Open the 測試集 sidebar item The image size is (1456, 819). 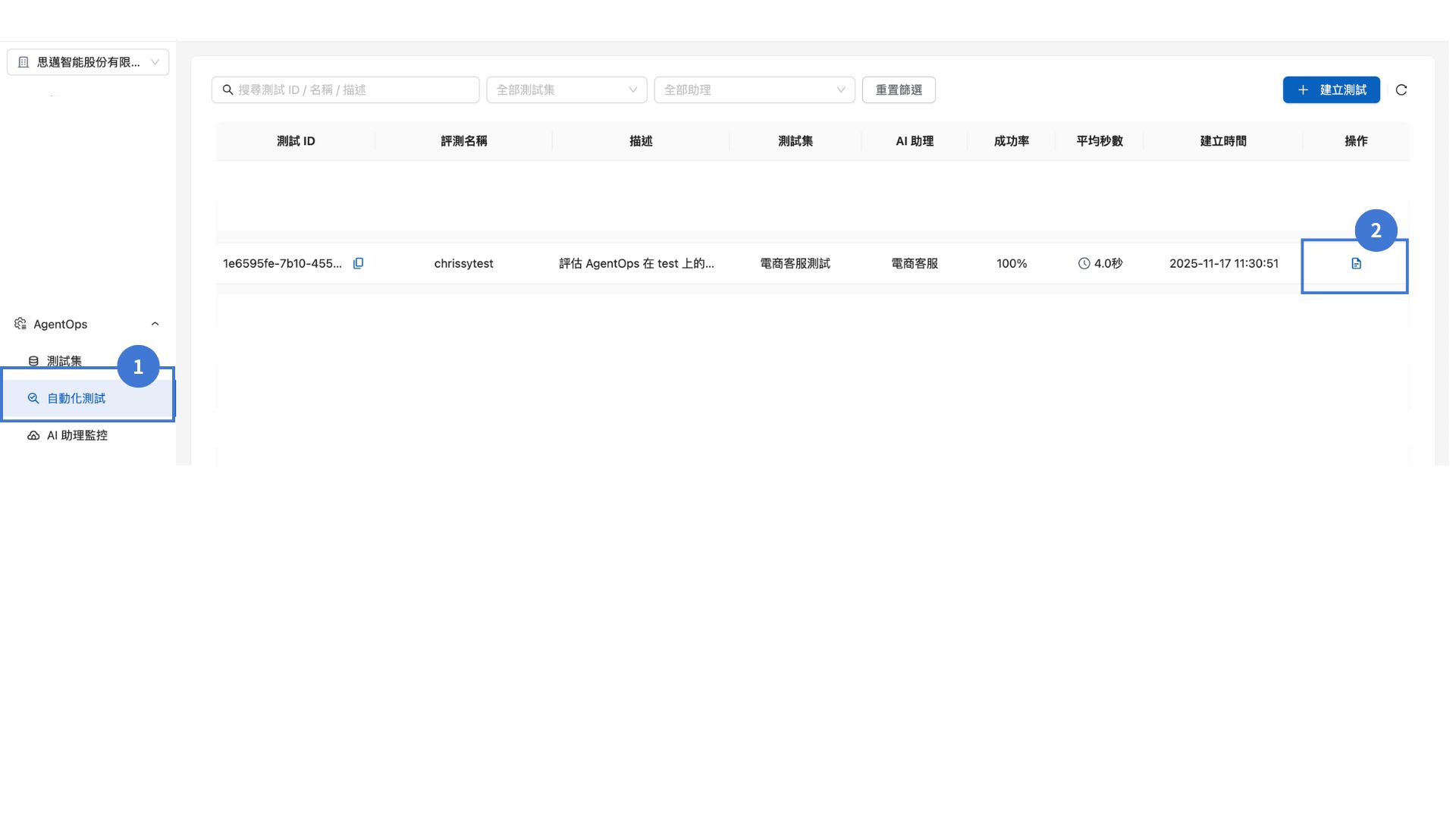click(64, 361)
